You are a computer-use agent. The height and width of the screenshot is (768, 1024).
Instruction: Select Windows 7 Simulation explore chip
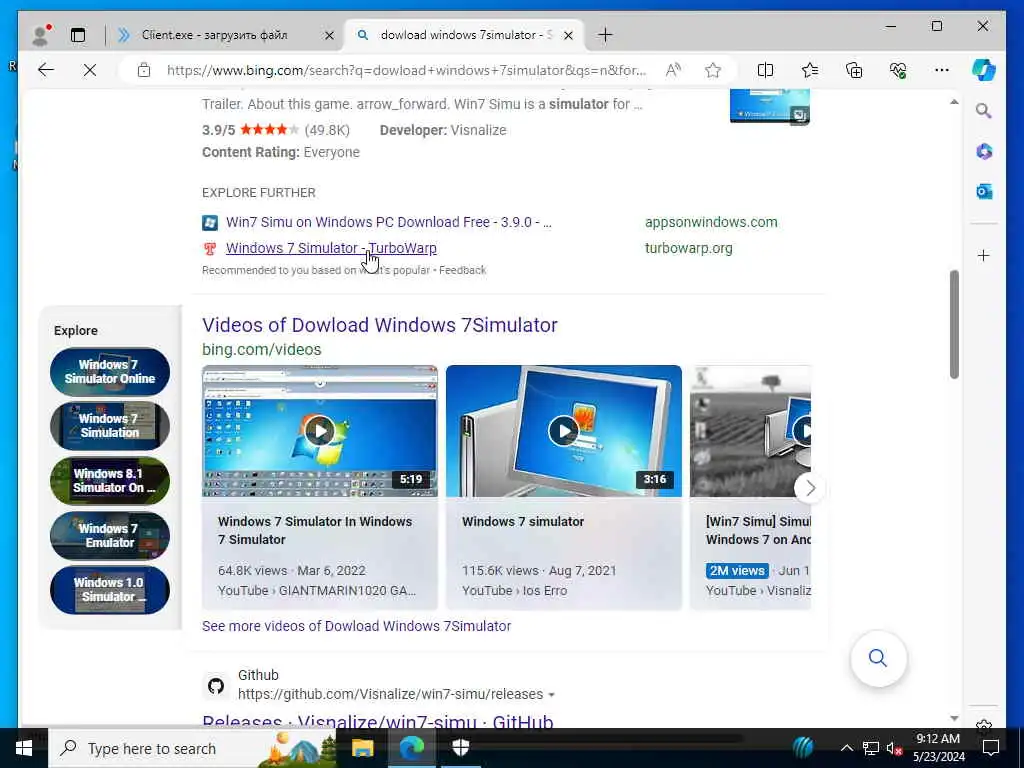[x=110, y=426]
